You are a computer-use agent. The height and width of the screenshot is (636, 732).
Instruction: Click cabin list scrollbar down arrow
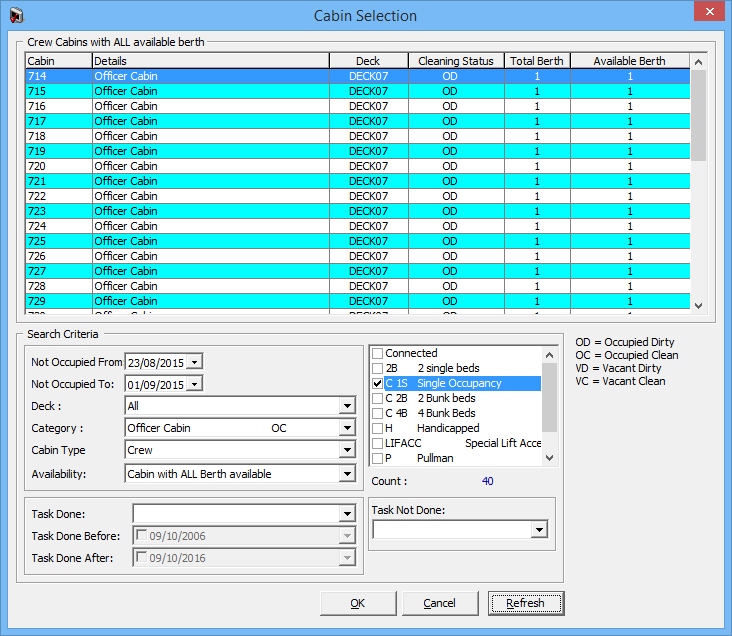pos(698,306)
